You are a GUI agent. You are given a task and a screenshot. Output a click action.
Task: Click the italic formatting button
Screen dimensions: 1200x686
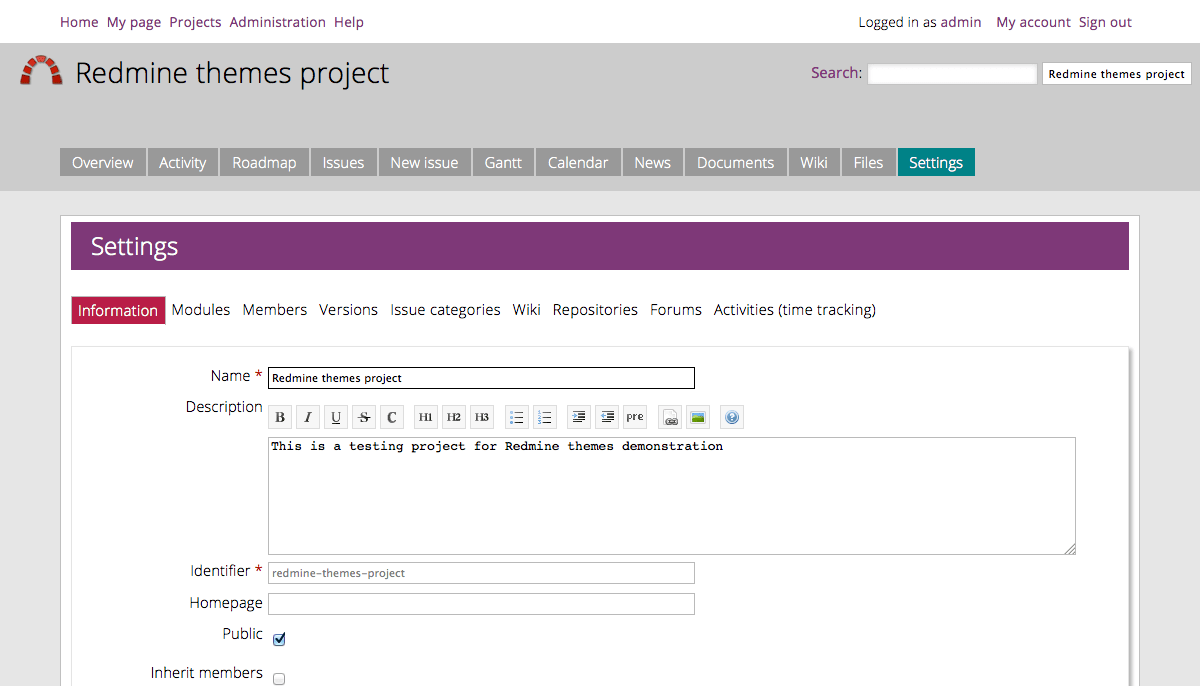point(308,418)
